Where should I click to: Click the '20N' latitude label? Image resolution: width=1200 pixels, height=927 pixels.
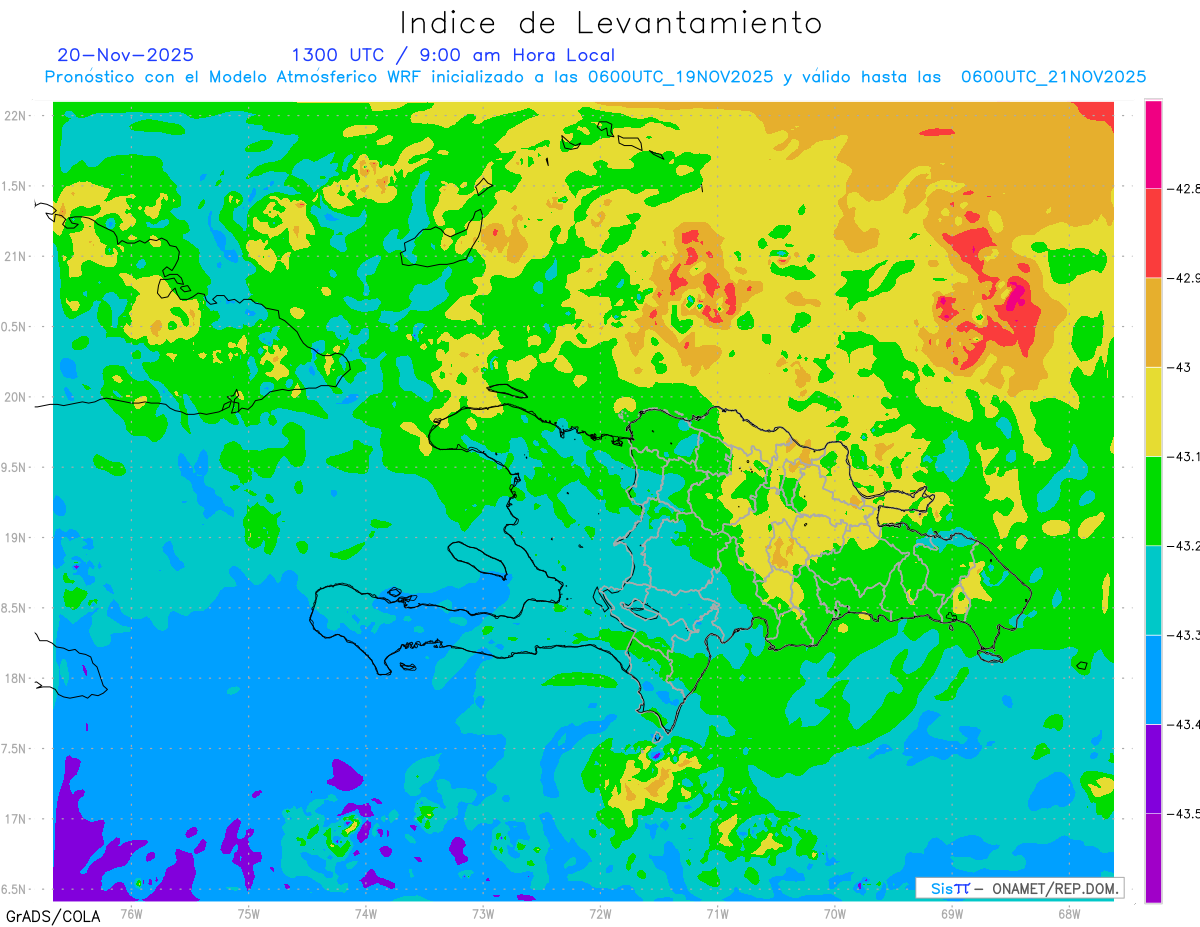pyautogui.click(x=15, y=397)
